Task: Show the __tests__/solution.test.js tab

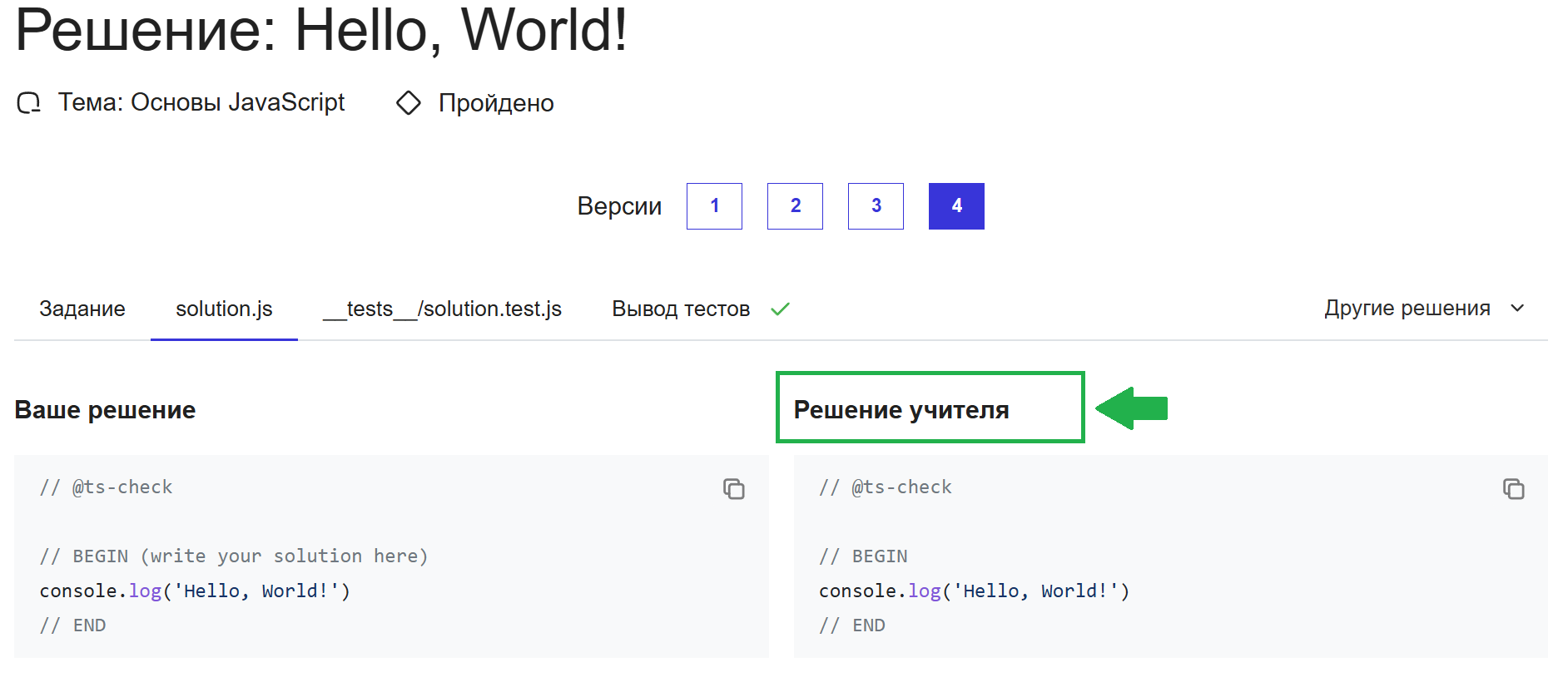Action: tap(442, 309)
